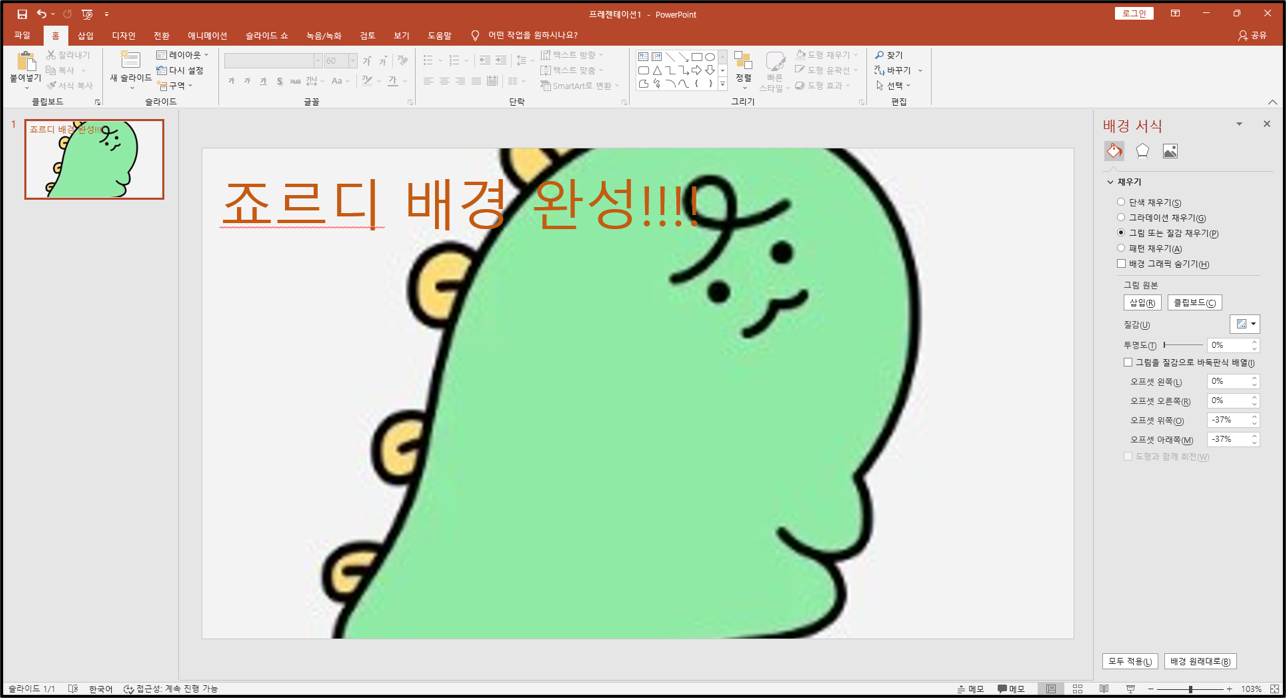Click the zoom slider in the status bar
The image size is (1286, 698).
1190,689
